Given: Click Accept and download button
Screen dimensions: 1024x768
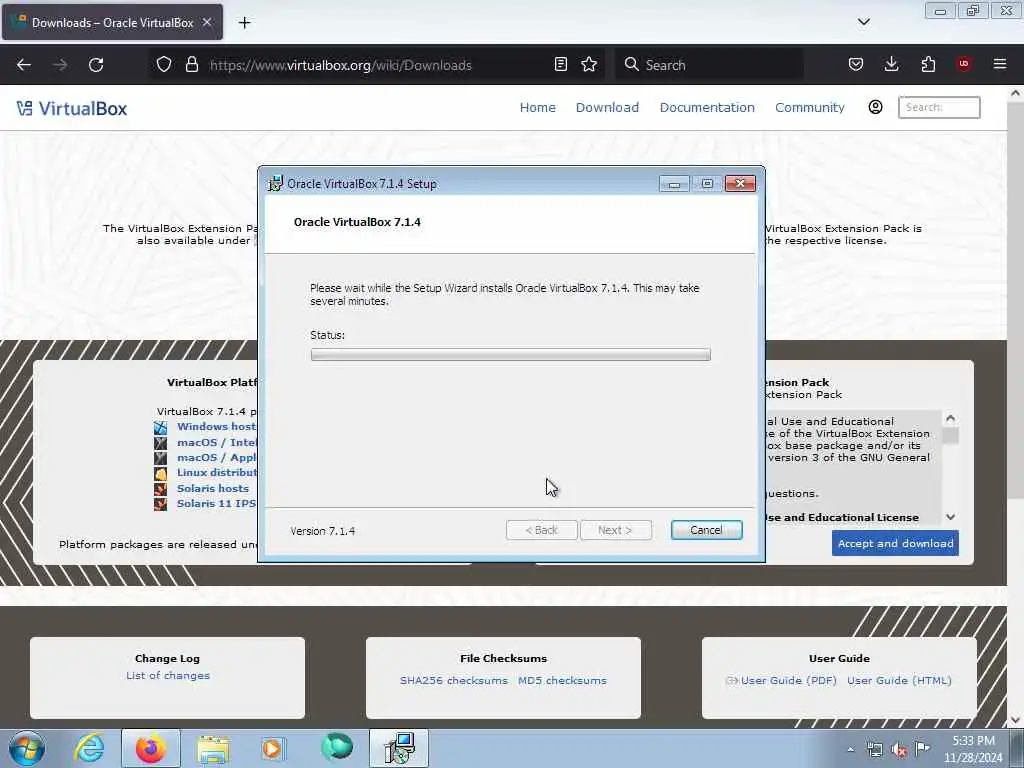Looking at the screenshot, I should [x=895, y=543].
